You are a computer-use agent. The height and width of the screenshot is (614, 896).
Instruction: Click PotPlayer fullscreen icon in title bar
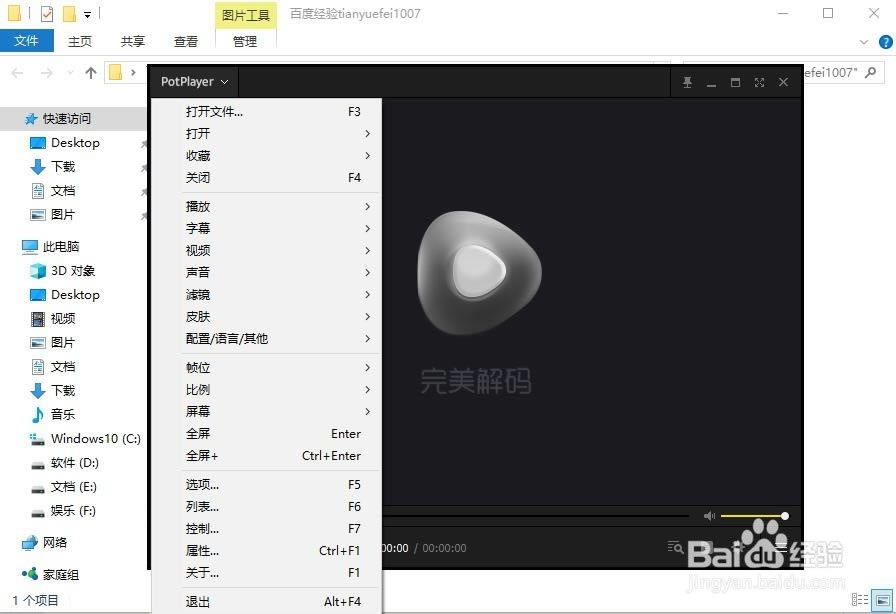[759, 82]
